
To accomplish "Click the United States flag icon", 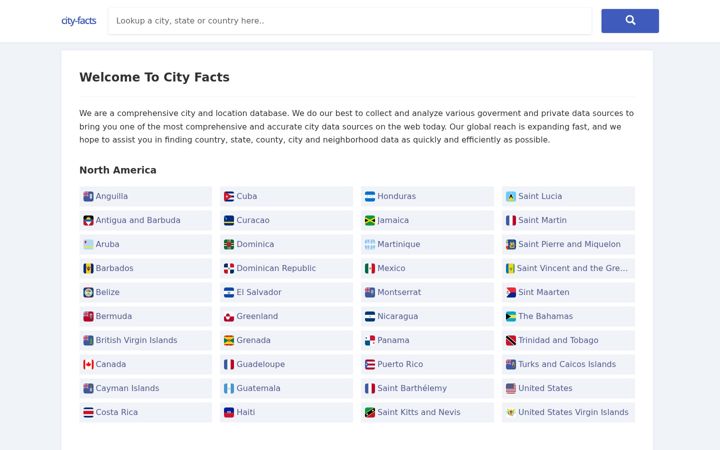I will [511, 388].
